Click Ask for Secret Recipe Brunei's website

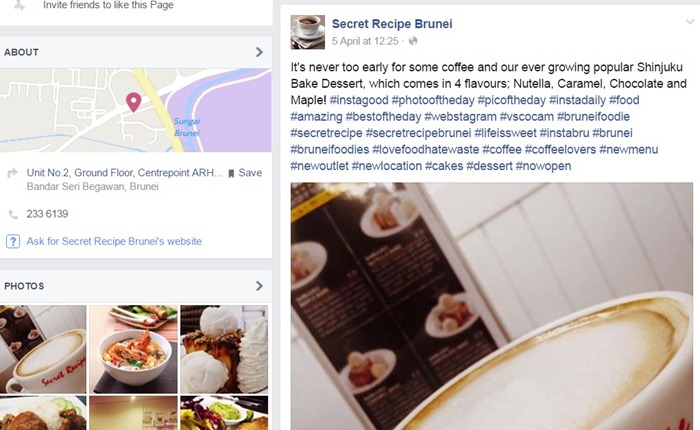(x=114, y=241)
